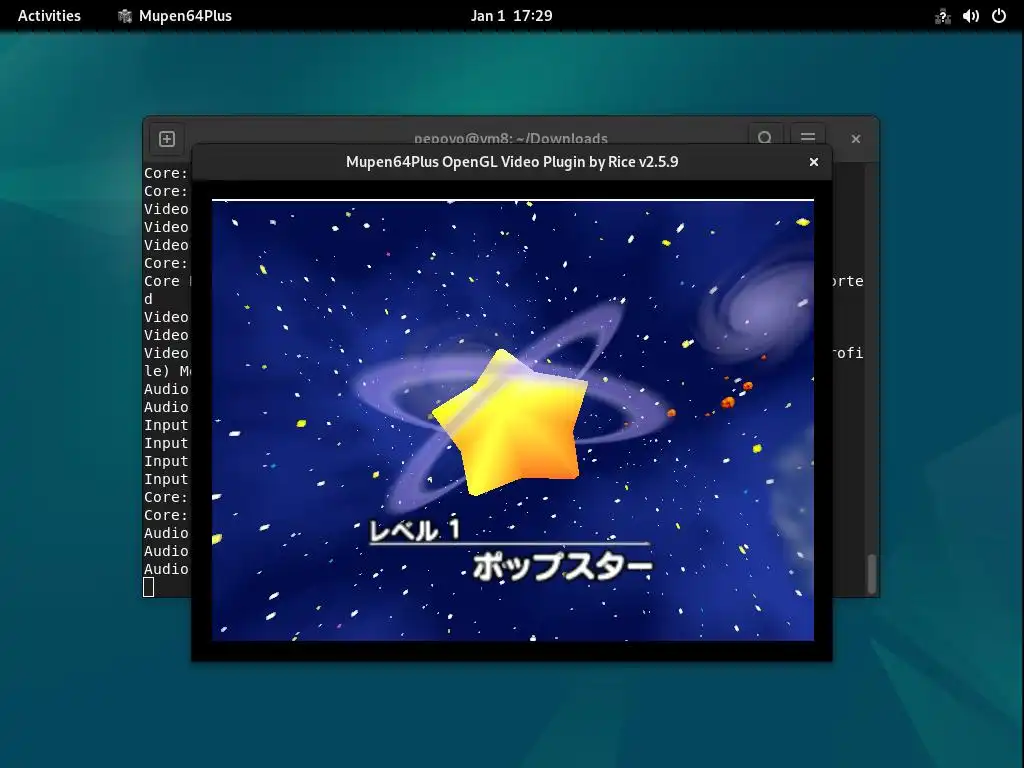
Task: Click the terminal scrollbar thumb
Action: point(872,574)
